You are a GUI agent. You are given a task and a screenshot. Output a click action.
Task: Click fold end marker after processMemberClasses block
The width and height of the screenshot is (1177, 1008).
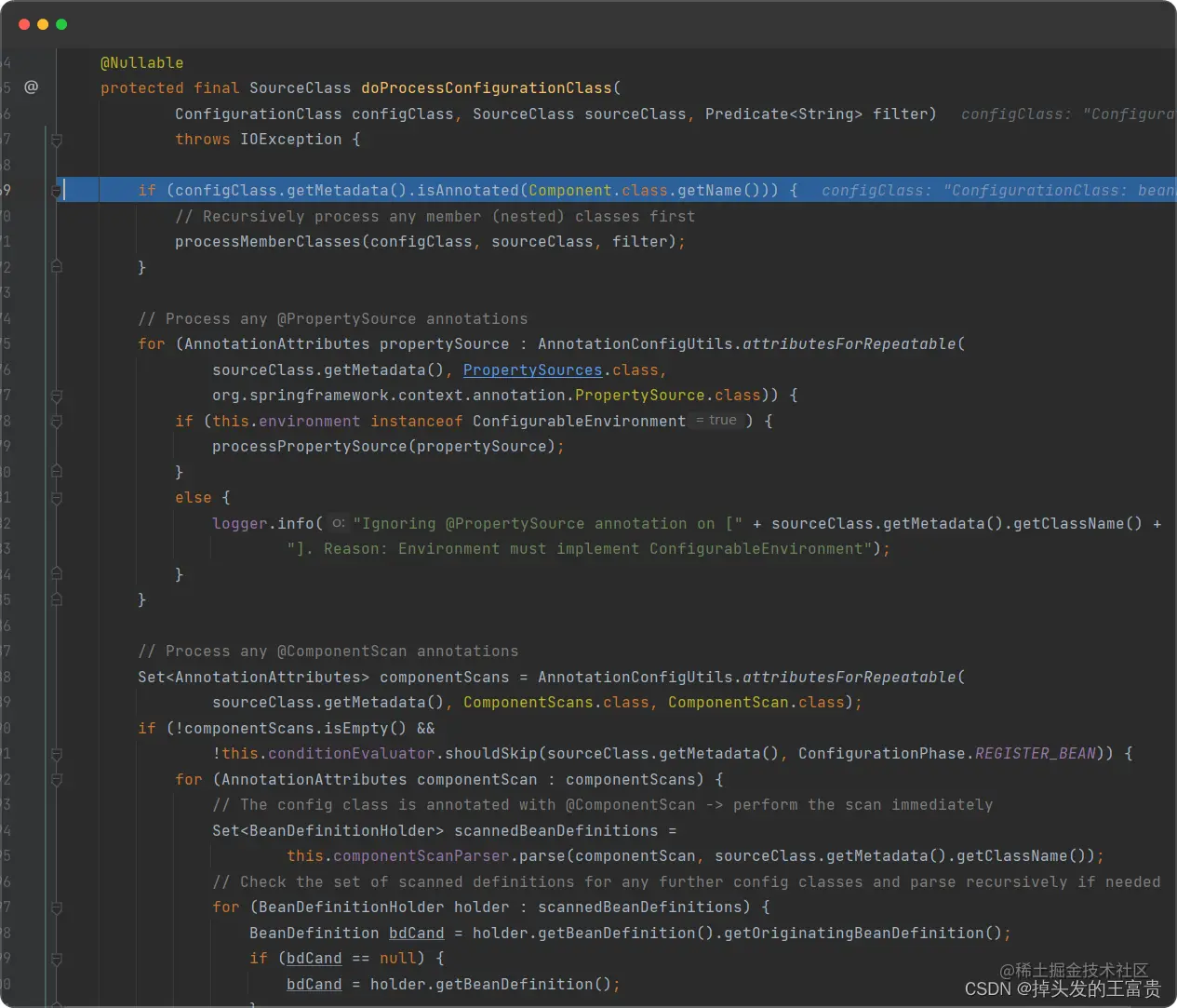click(x=57, y=267)
